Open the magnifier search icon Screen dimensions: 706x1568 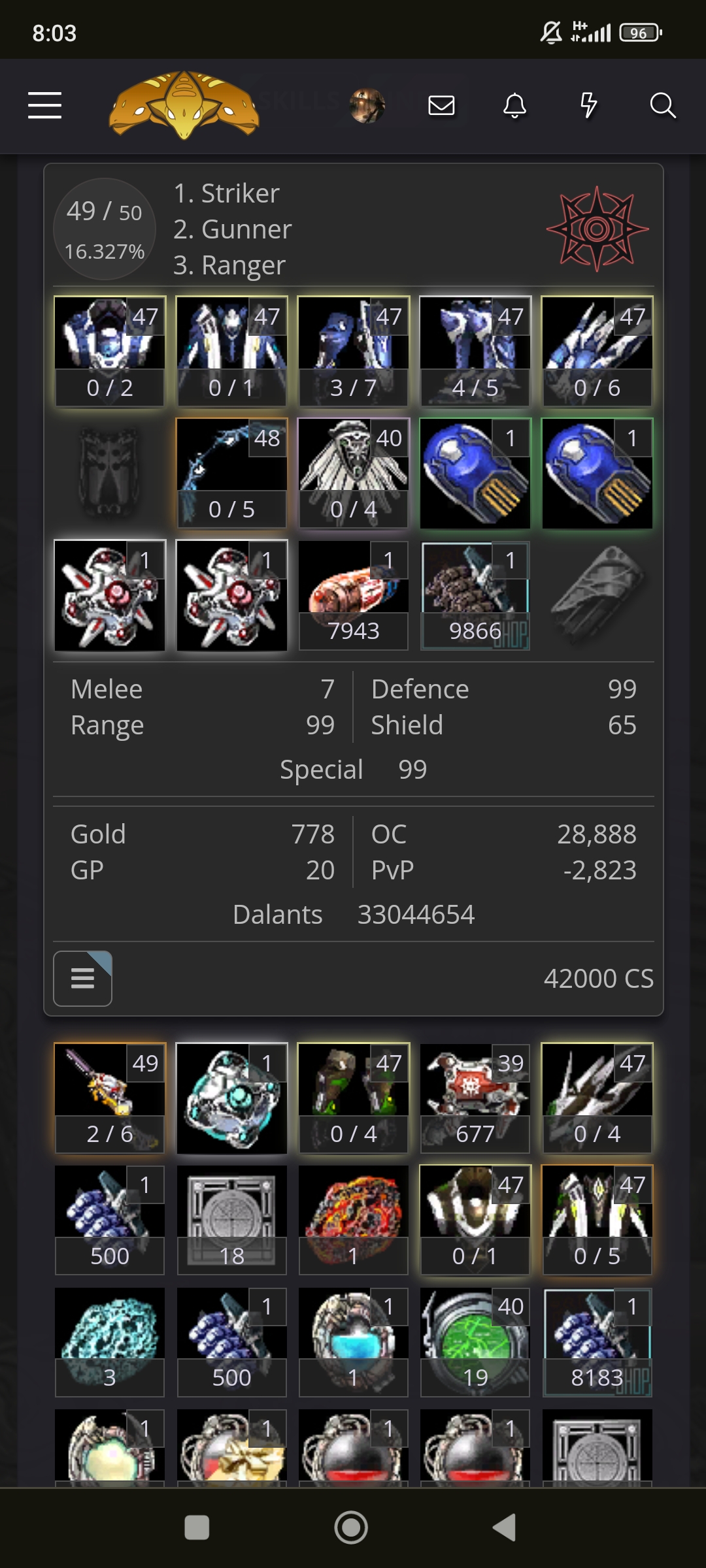coord(663,105)
